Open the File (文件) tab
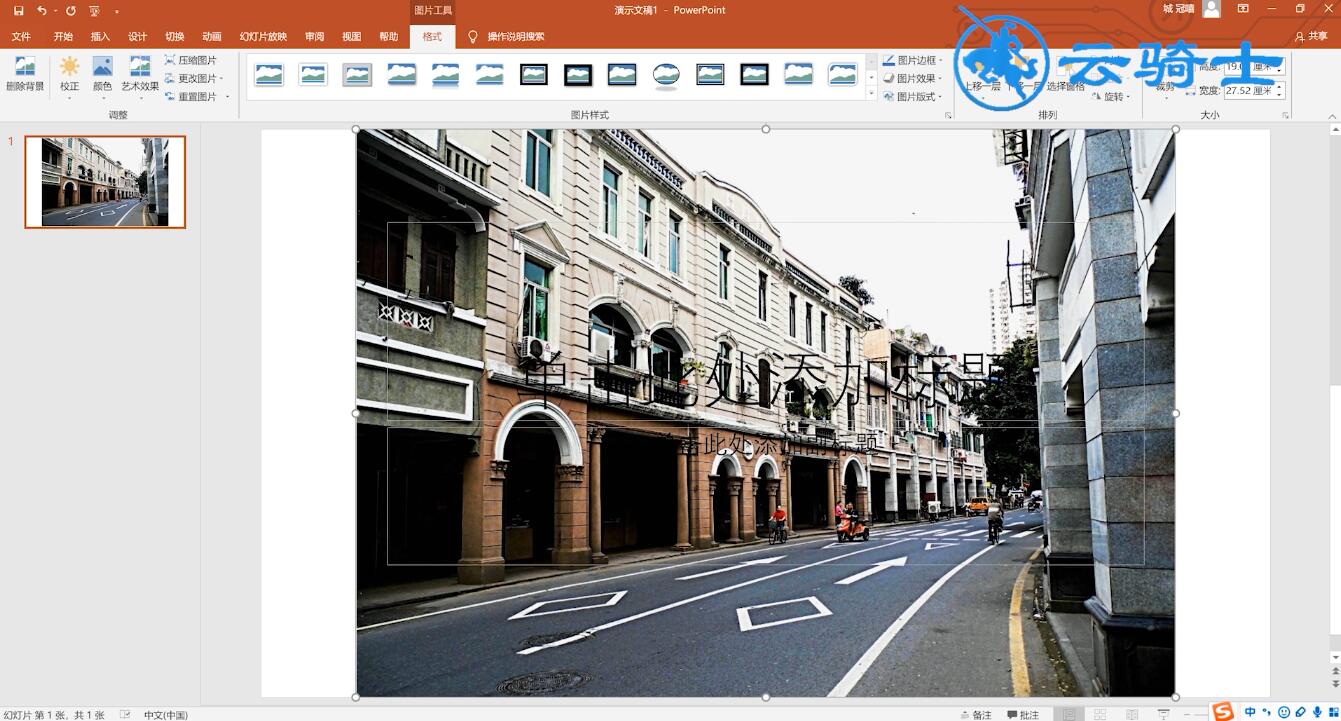The width and height of the screenshot is (1341, 721). point(21,36)
